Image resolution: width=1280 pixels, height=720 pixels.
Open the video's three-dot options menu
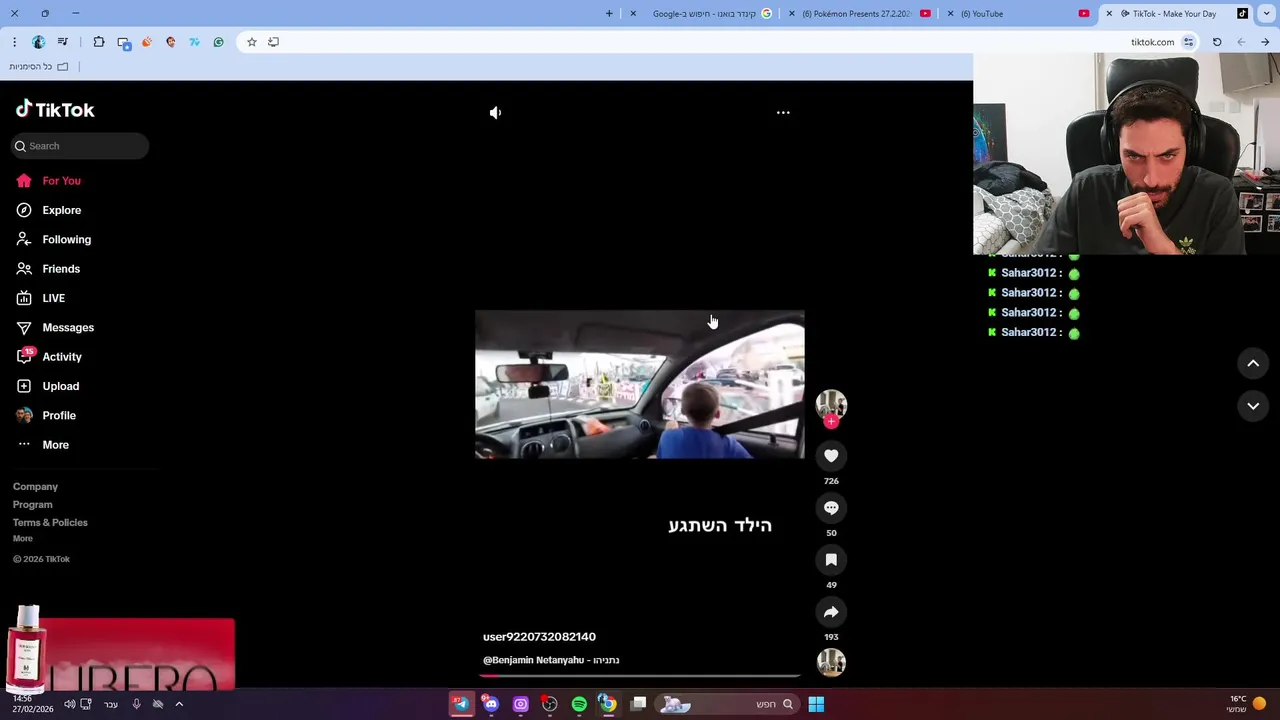point(783,113)
